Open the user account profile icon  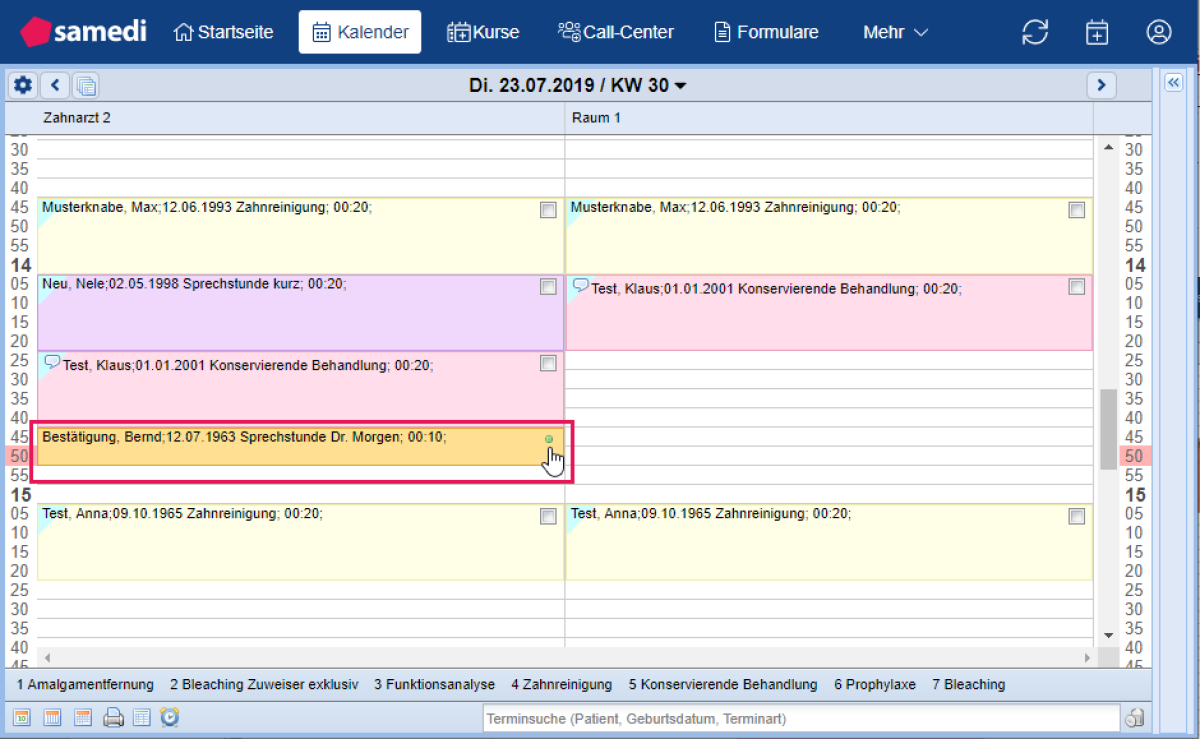pyautogui.click(x=1158, y=32)
